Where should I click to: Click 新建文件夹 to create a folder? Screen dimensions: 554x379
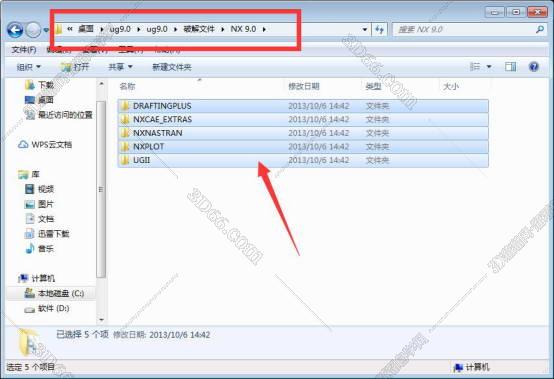coord(172,67)
